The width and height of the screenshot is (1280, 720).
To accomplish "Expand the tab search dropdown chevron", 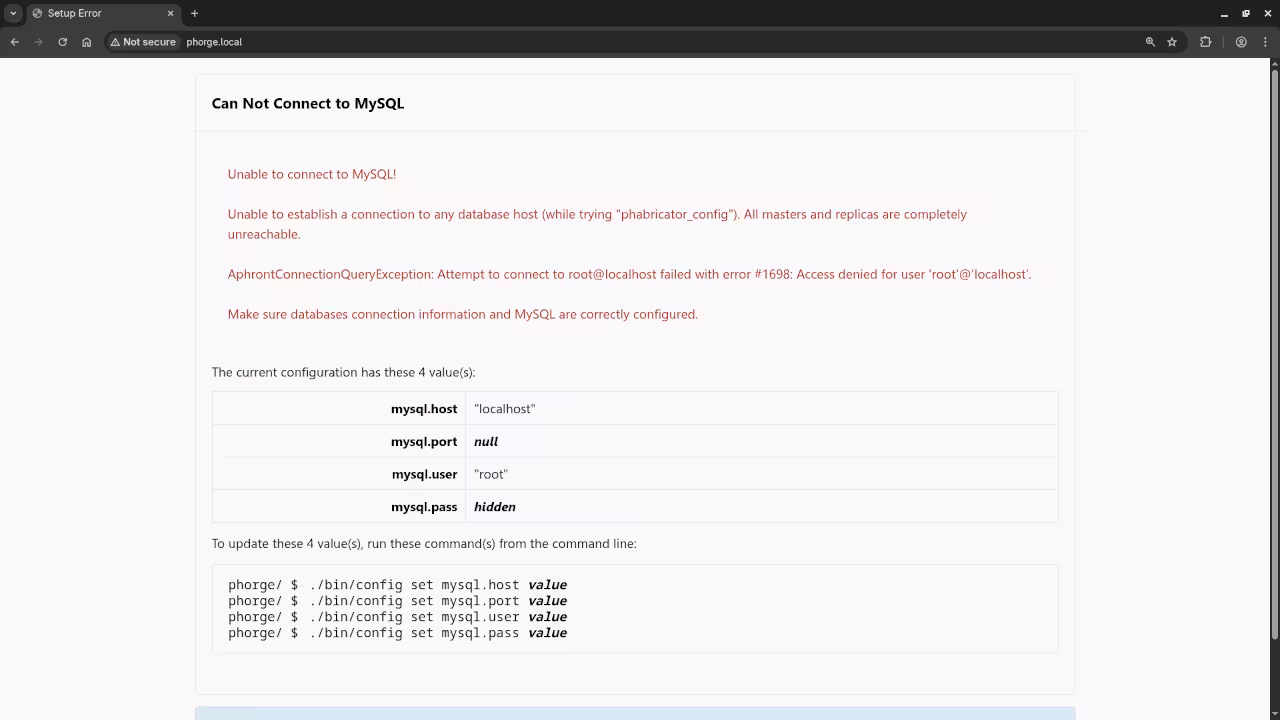I will tap(13, 13).
